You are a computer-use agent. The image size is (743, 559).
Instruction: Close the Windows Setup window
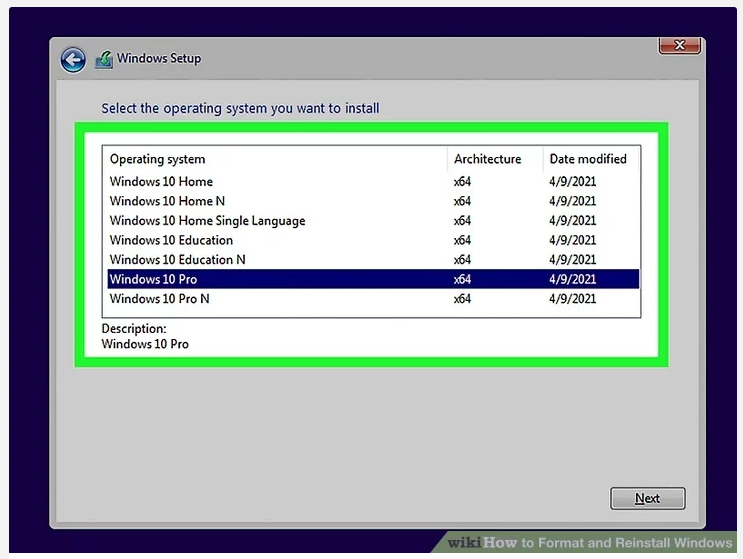(x=678, y=46)
